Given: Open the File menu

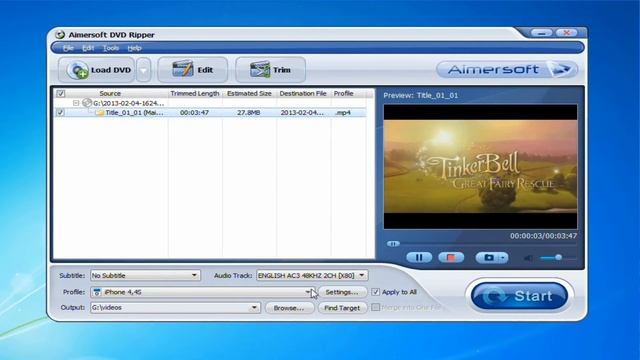Looking at the screenshot, I should [x=68, y=48].
